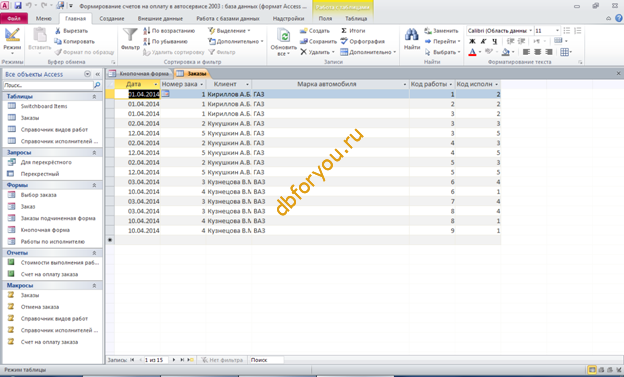
Task: Save record with Сохранить
Action: click(318, 41)
